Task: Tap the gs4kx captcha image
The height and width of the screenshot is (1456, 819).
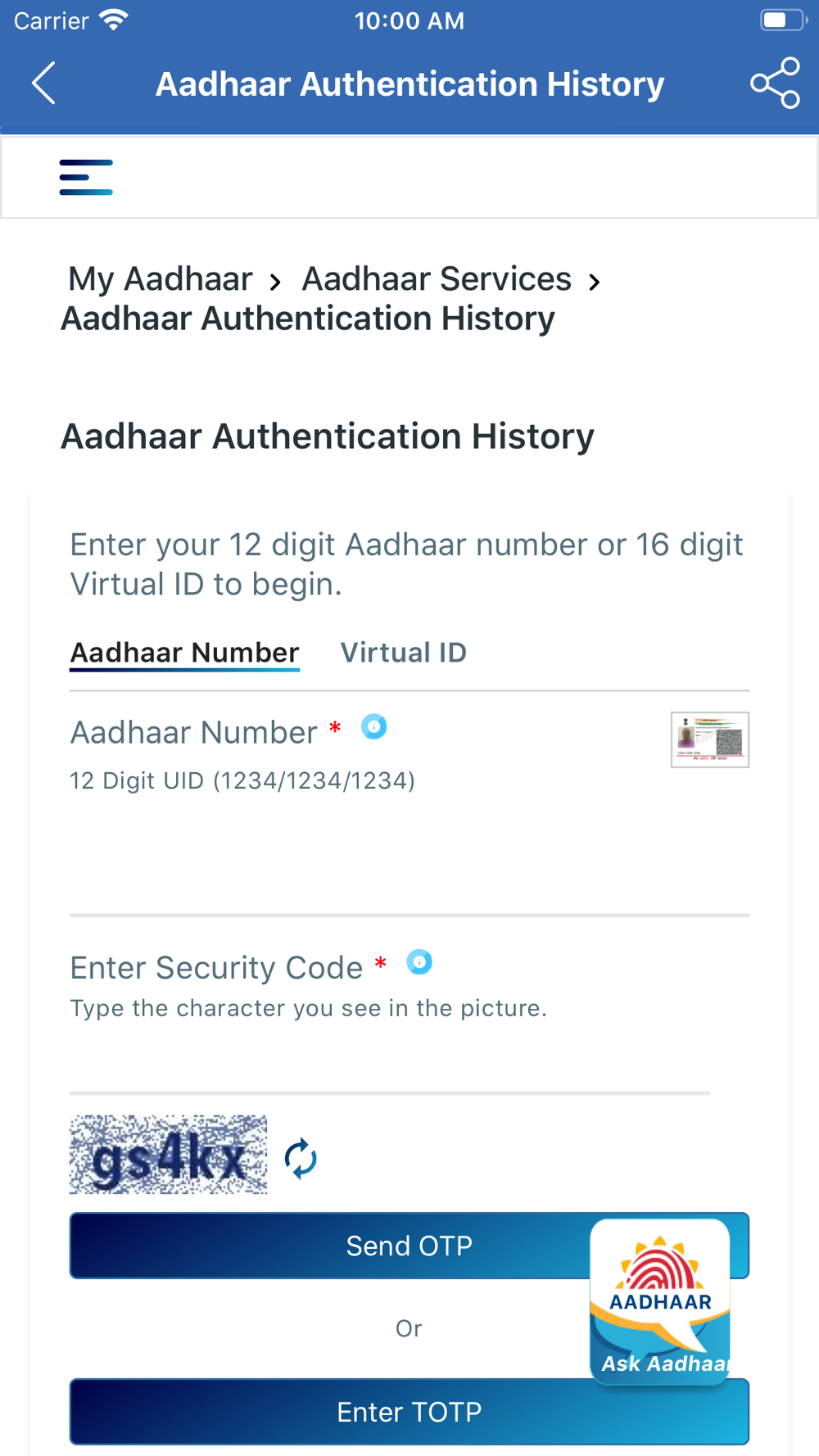Action: [x=168, y=1155]
